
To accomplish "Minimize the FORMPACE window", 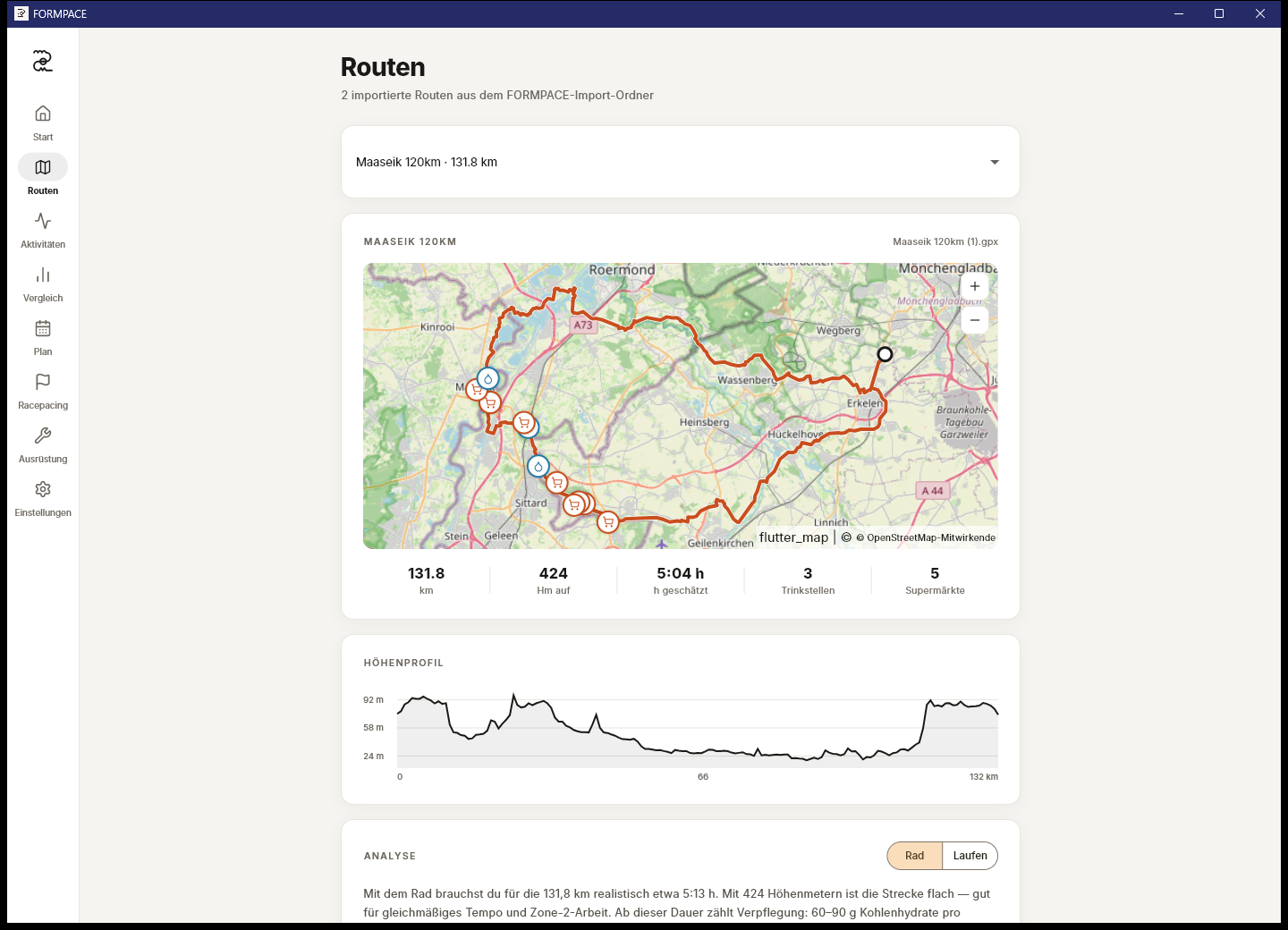I will tap(1179, 13).
